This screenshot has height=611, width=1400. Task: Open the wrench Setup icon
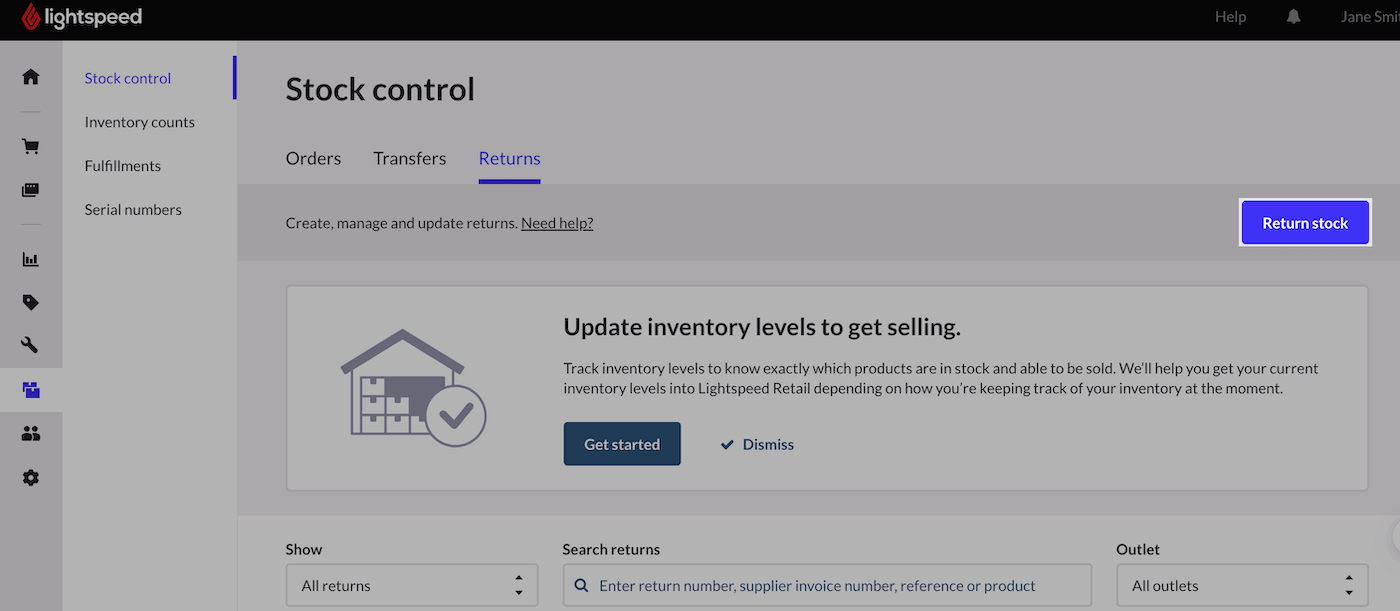(x=31, y=346)
